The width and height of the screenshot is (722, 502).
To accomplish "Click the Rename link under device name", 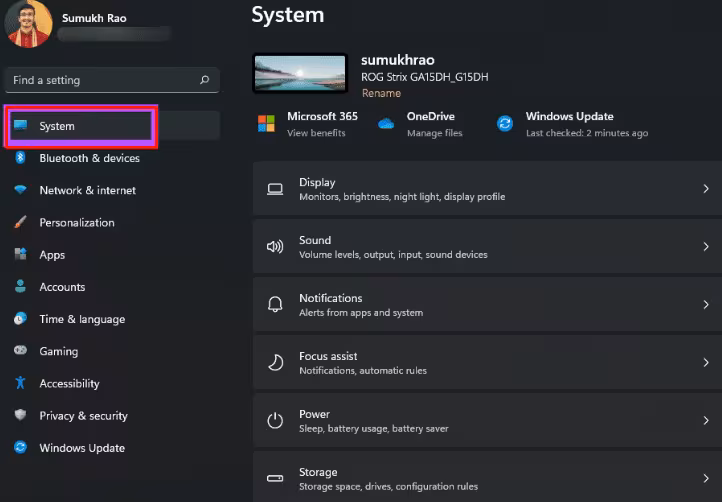I will 381,93.
